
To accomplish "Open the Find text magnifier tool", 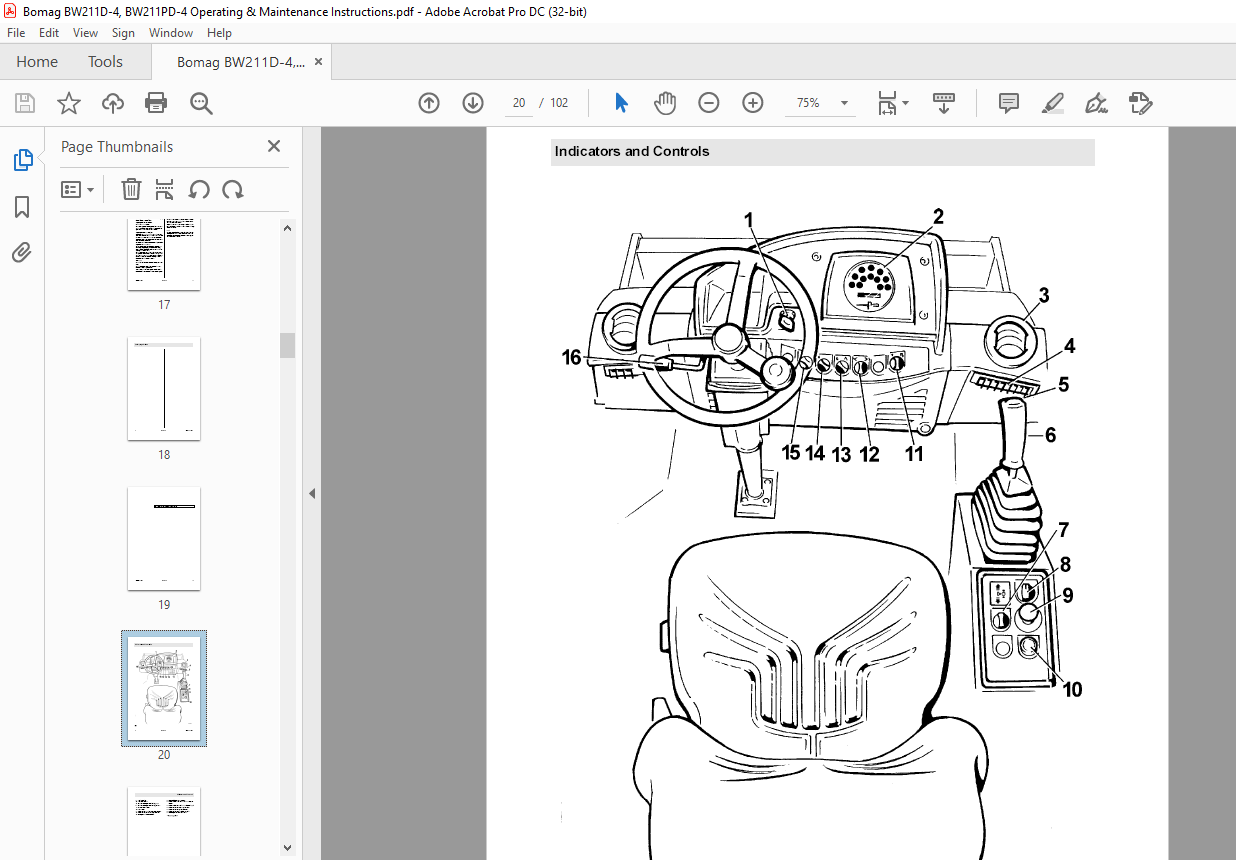I will click(x=201, y=103).
